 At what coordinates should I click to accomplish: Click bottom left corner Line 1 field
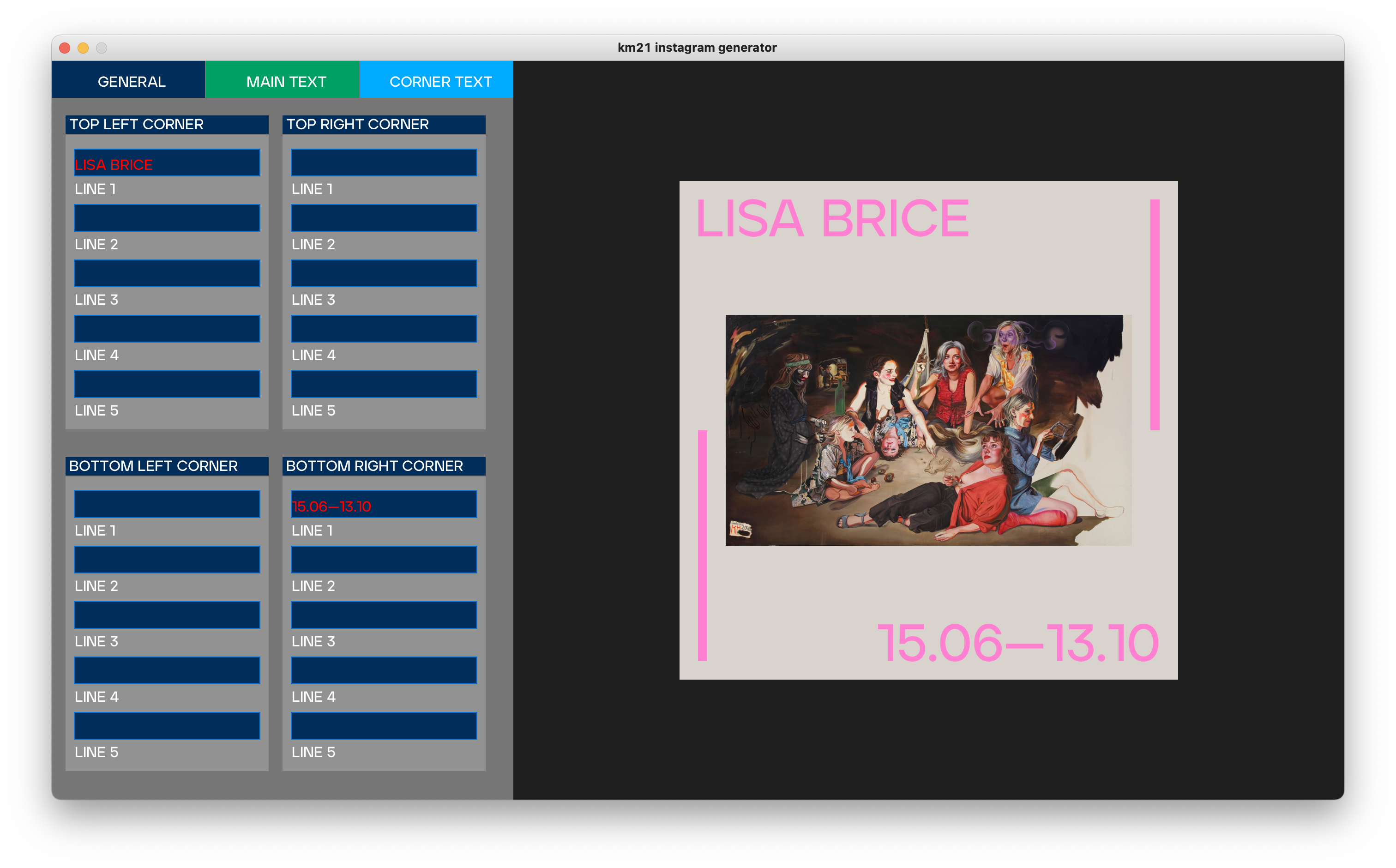click(167, 504)
